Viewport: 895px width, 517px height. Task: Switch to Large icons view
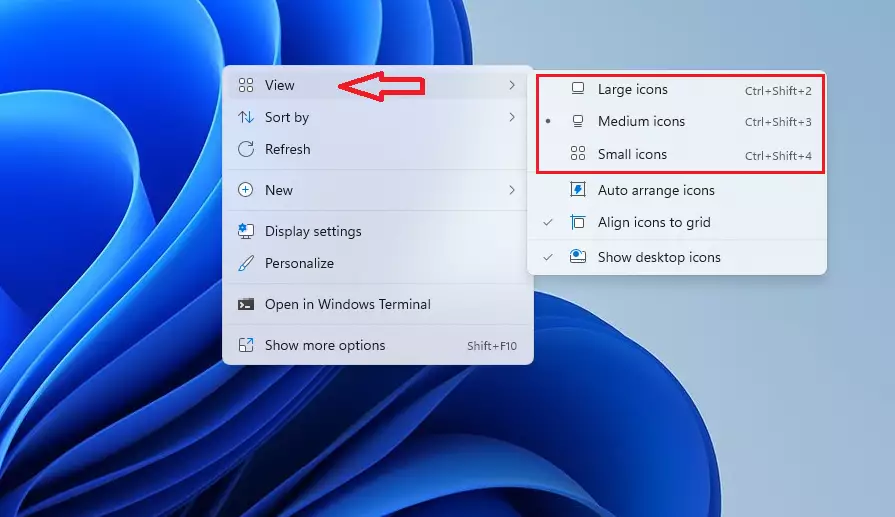pos(677,90)
